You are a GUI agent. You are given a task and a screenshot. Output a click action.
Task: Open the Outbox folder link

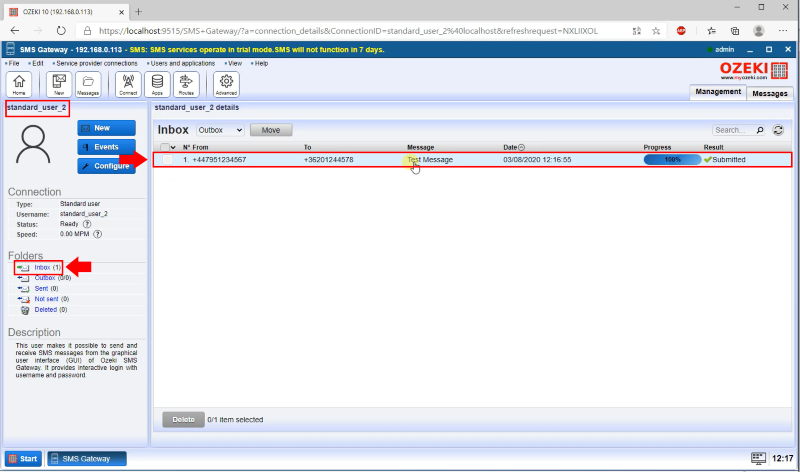coord(45,278)
